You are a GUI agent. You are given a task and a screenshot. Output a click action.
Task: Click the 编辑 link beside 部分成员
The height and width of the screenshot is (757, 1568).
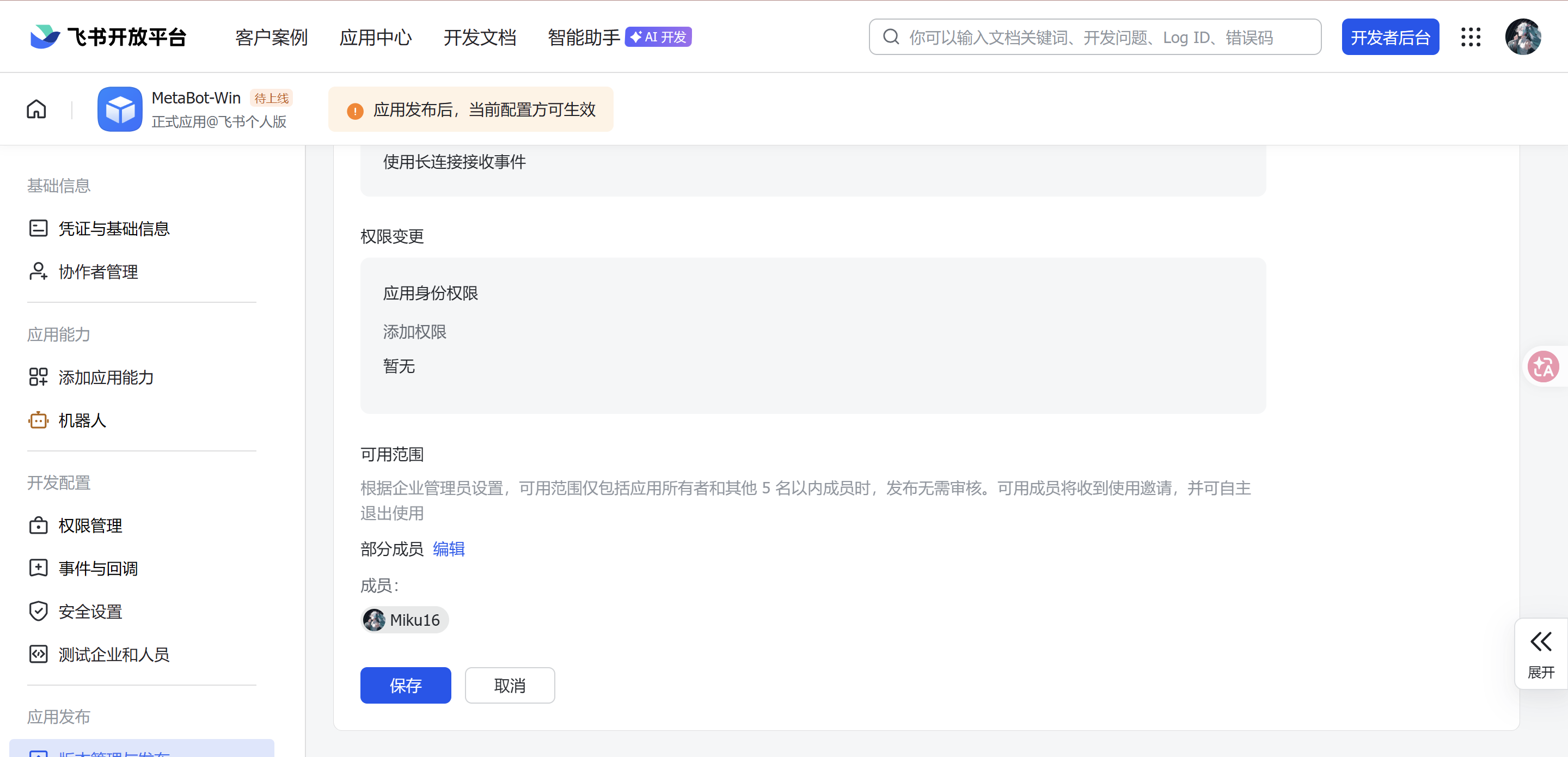448,549
